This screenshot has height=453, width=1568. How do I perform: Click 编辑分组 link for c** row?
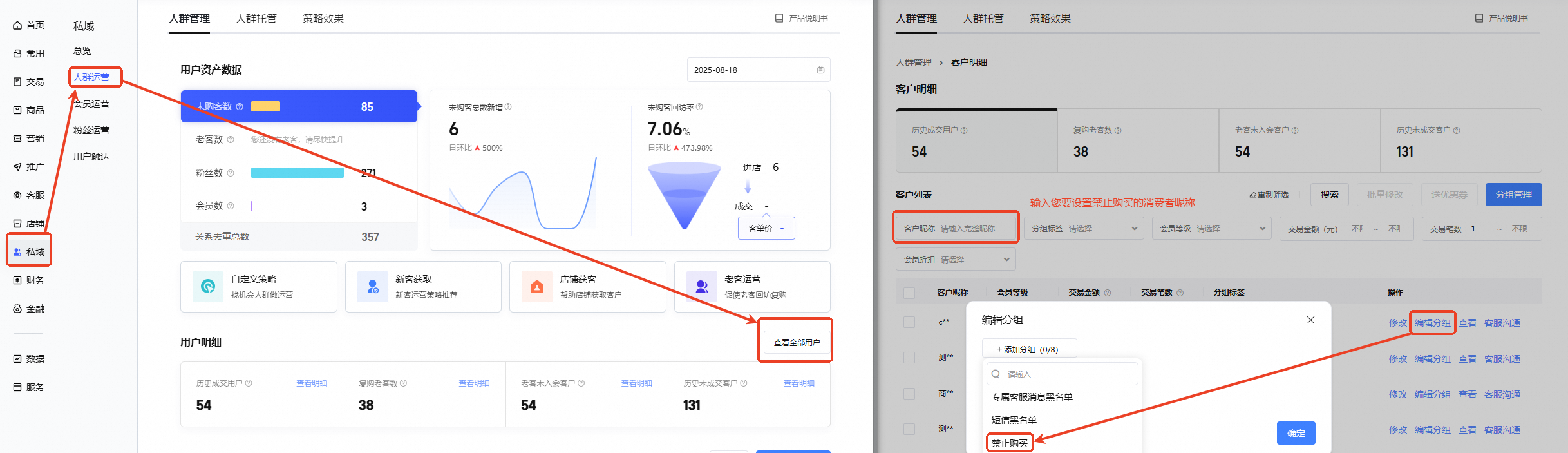point(1432,323)
